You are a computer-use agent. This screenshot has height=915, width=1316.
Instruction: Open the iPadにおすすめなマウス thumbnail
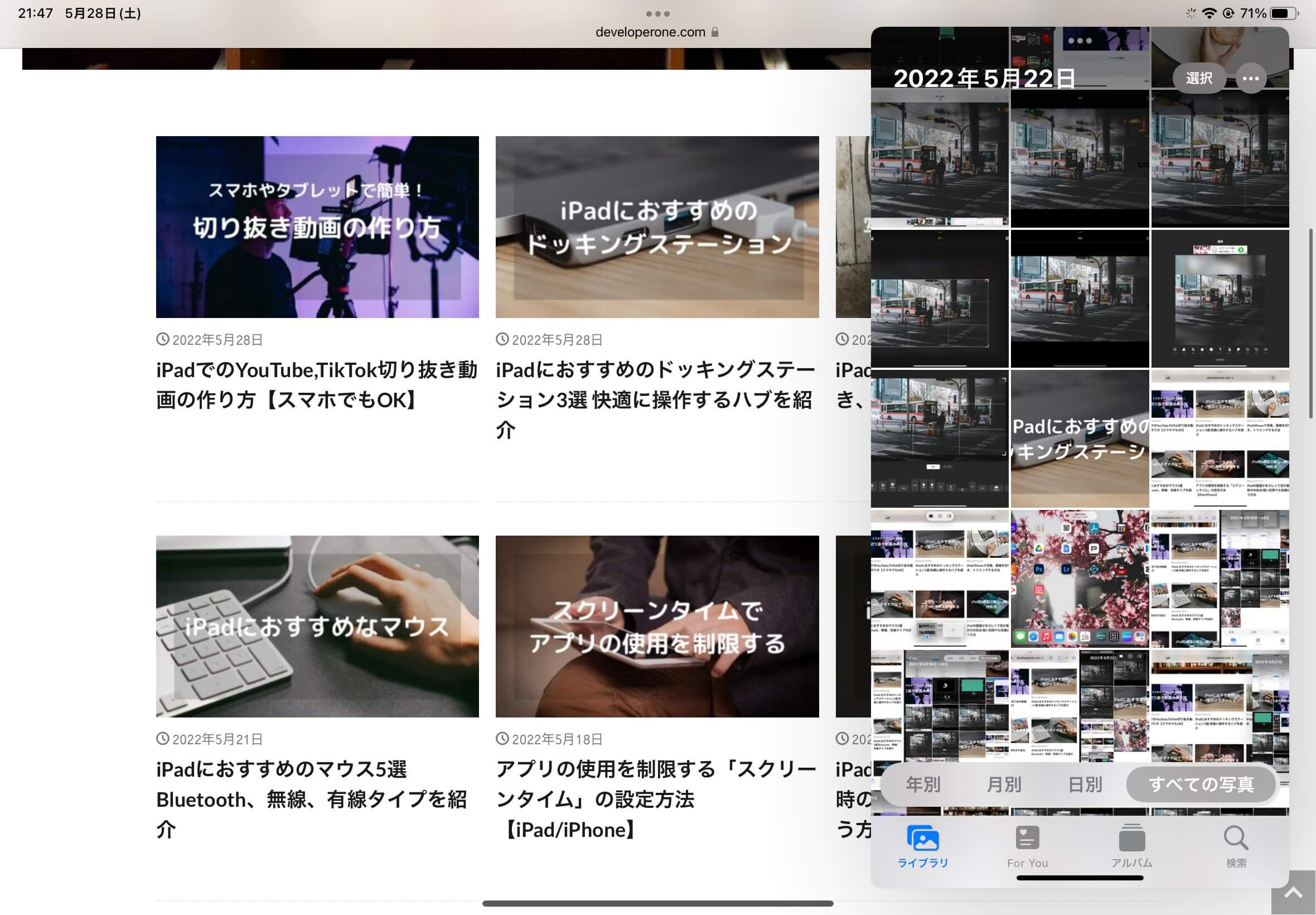coord(317,627)
